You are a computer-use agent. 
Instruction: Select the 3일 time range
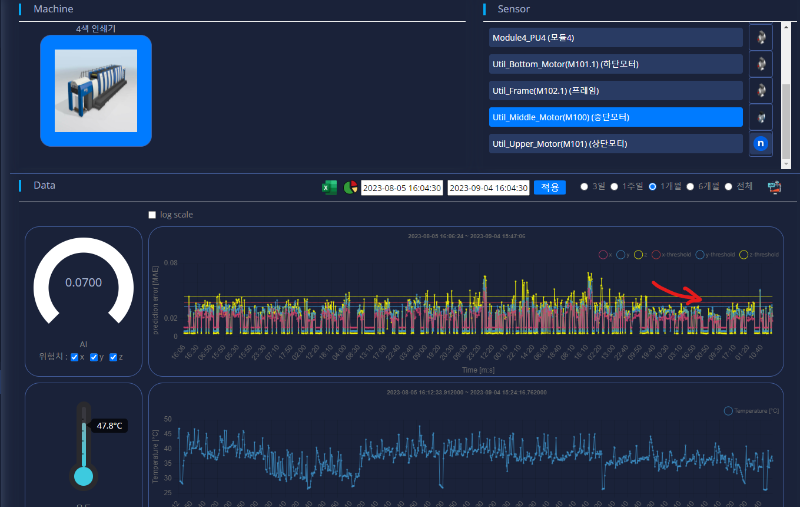584,187
